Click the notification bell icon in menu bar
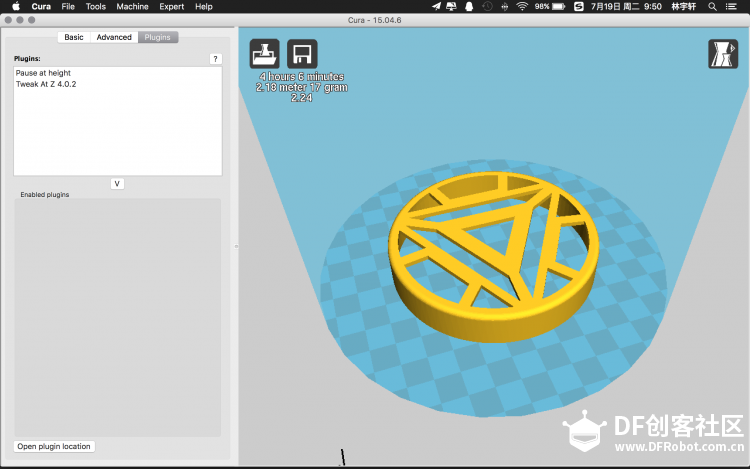 (469, 7)
